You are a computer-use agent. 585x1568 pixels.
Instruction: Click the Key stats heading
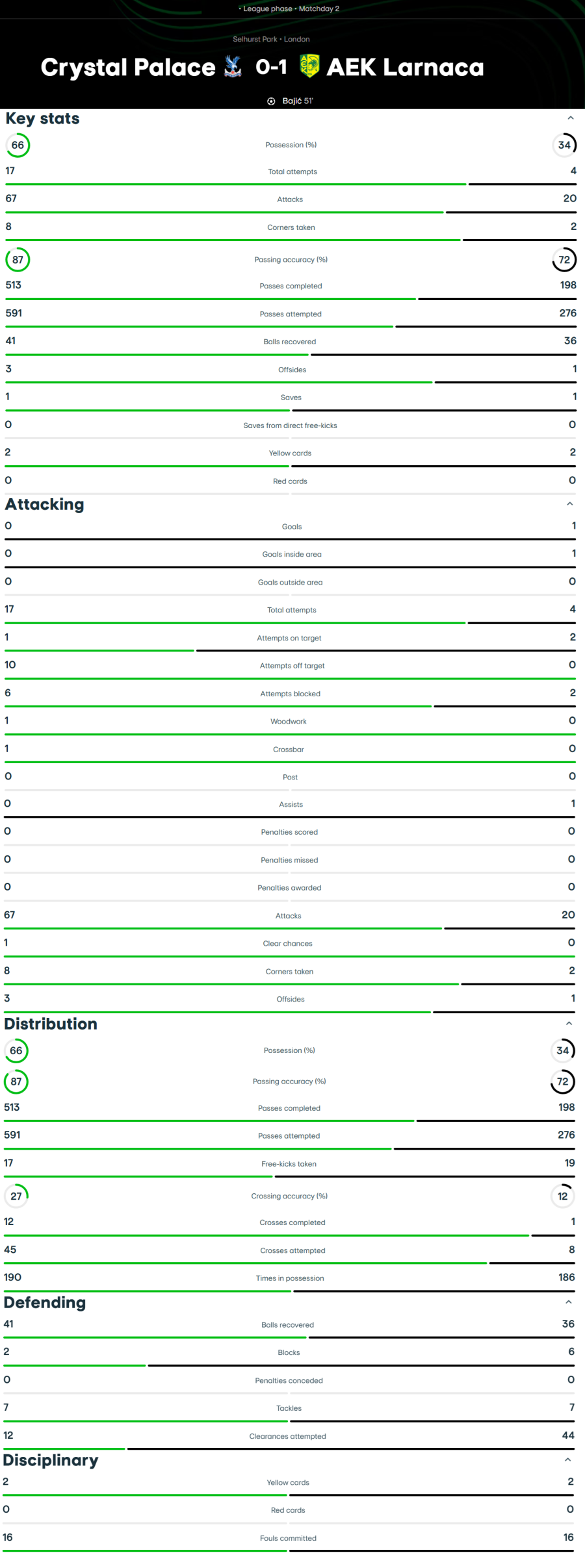pos(43,118)
